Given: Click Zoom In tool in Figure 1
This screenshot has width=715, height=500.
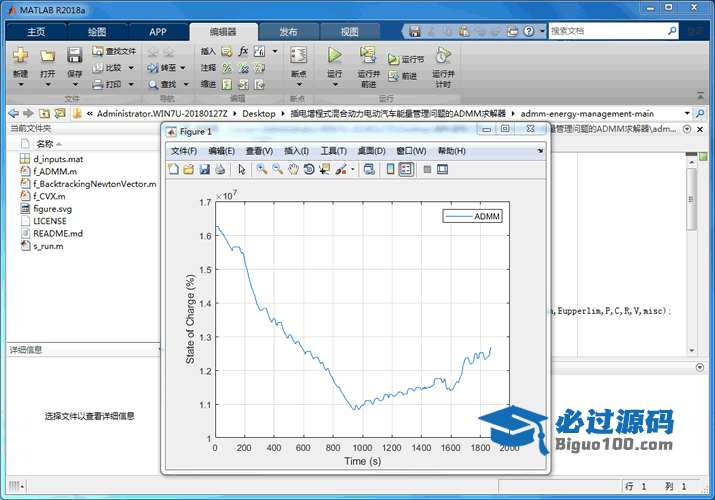Looking at the screenshot, I should pos(262,169).
